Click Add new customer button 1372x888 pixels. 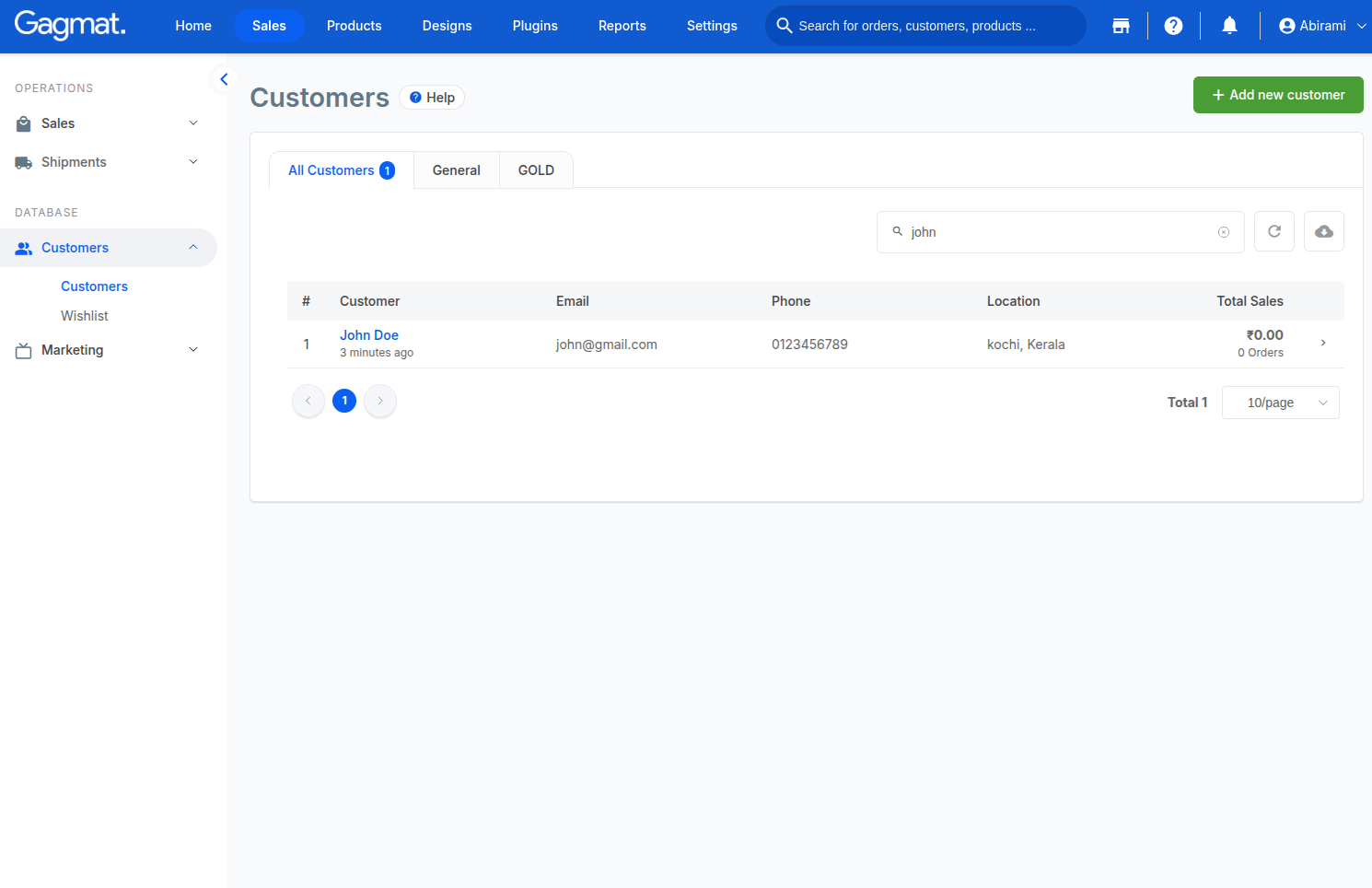click(x=1278, y=95)
